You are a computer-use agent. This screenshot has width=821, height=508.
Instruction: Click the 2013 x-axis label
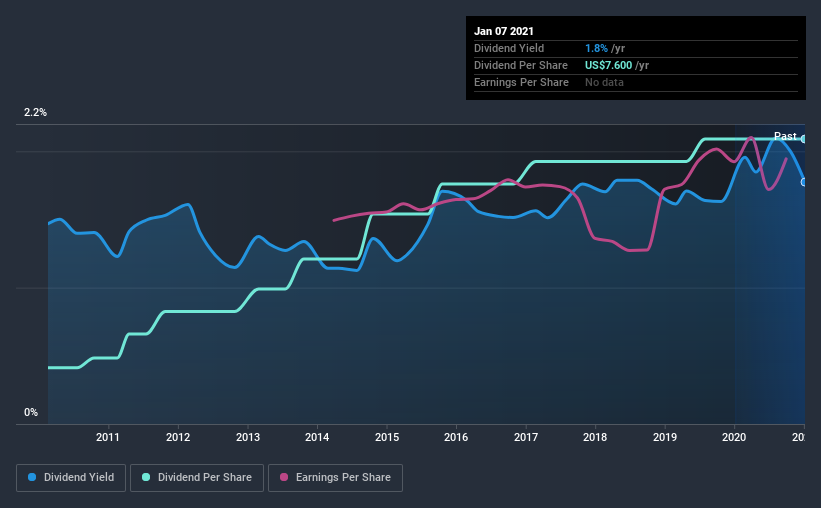(248, 437)
